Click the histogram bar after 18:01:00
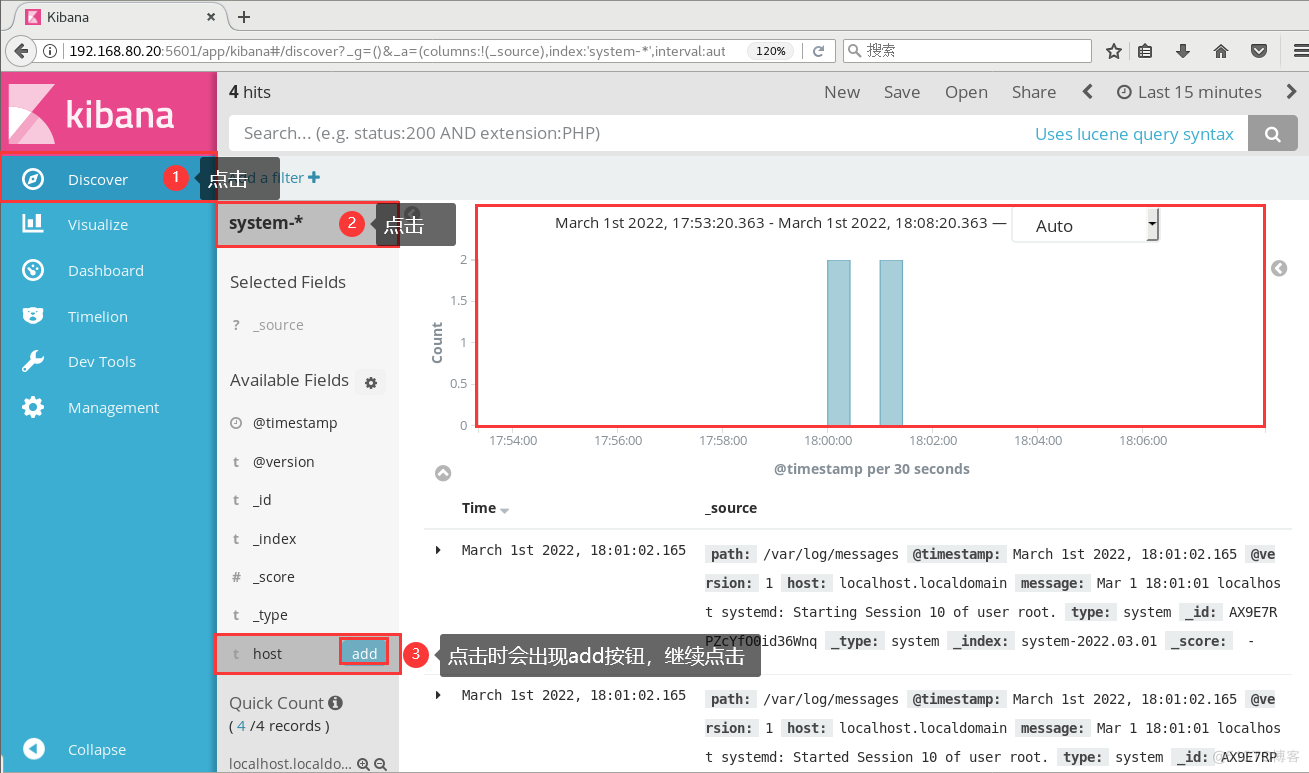 [x=891, y=343]
